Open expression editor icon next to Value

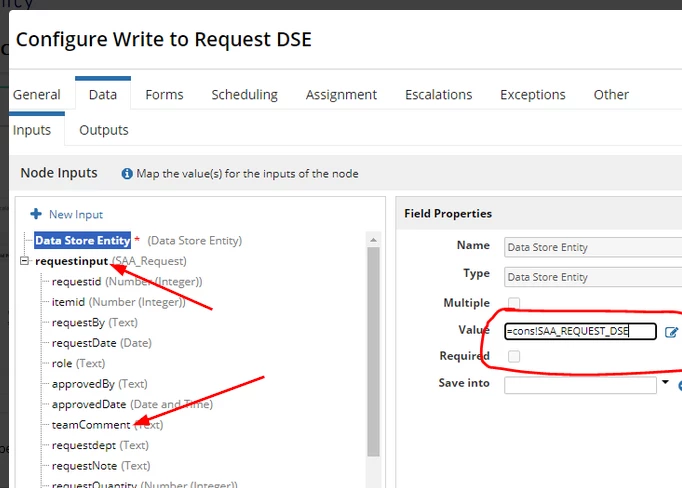pos(671,332)
